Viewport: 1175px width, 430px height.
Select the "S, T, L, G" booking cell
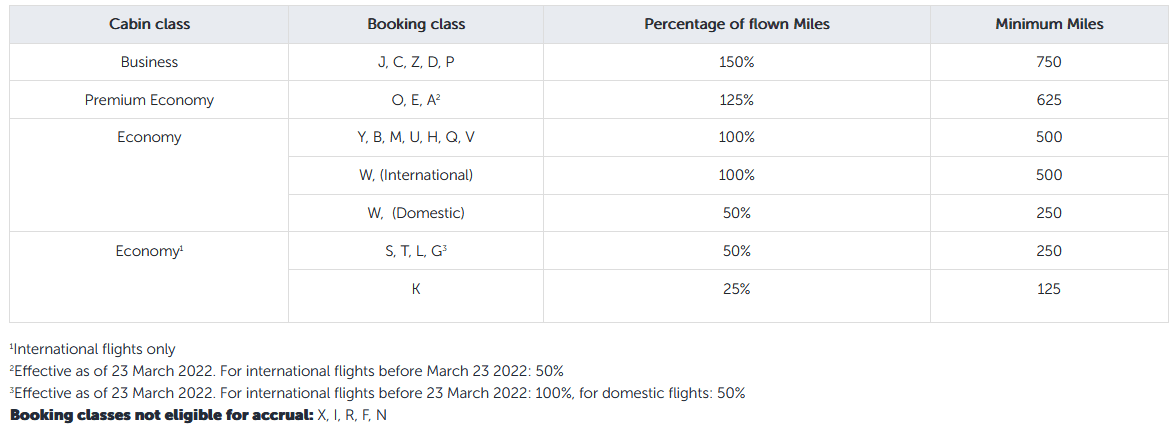pyautogui.click(x=416, y=251)
